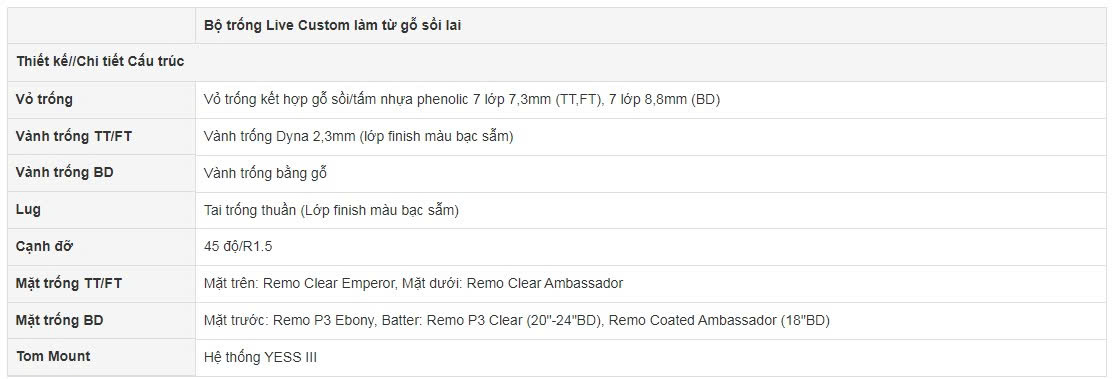Click the 'Vành trống BD' label
The width and height of the screenshot is (1117, 379).
coord(64,173)
